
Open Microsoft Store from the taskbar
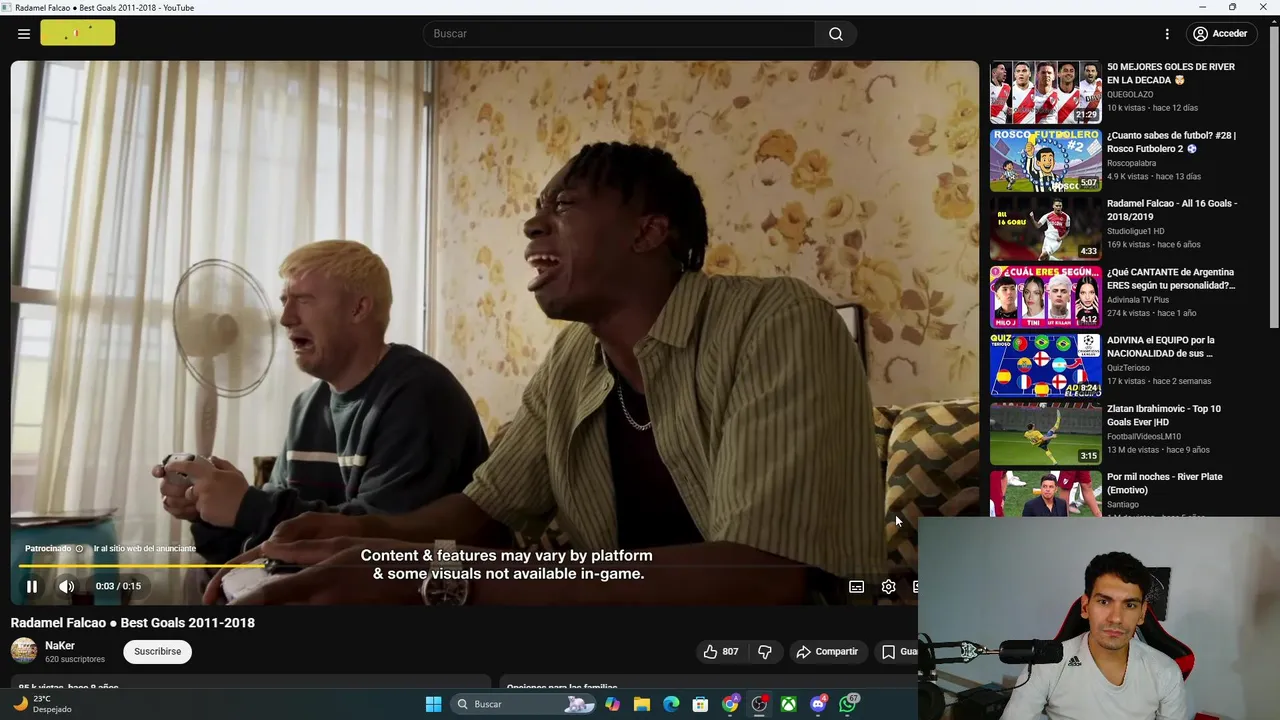[x=701, y=705]
